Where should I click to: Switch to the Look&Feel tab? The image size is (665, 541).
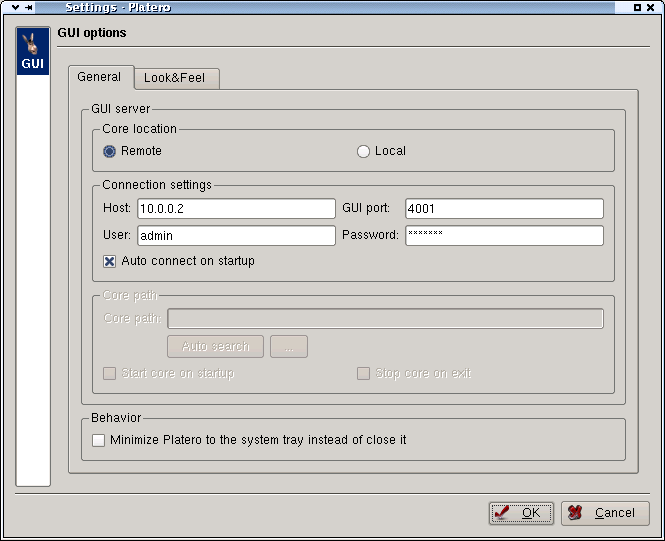click(x=174, y=78)
